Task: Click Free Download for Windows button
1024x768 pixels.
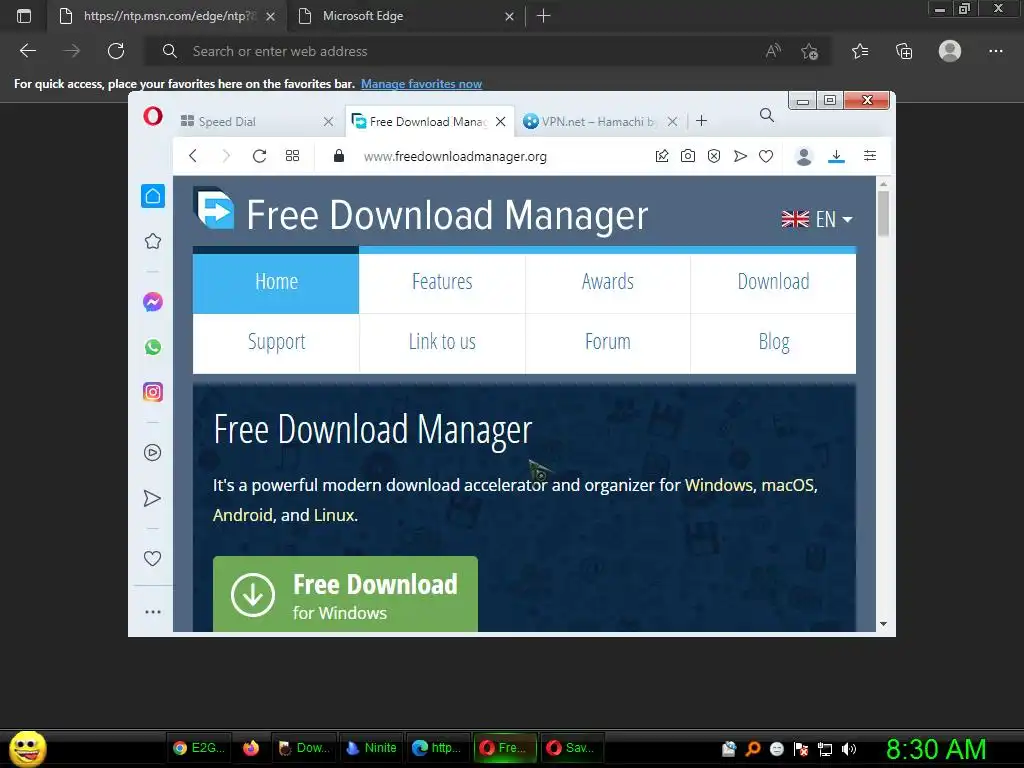Action: coord(345,594)
